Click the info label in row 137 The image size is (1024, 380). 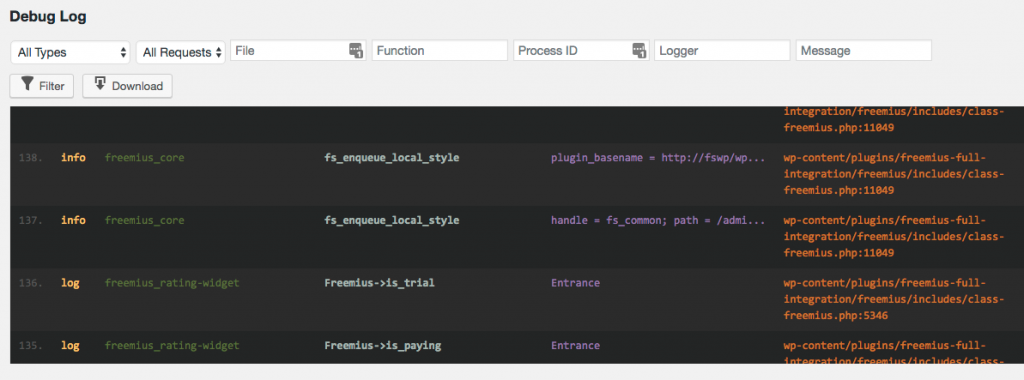tap(73, 221)
